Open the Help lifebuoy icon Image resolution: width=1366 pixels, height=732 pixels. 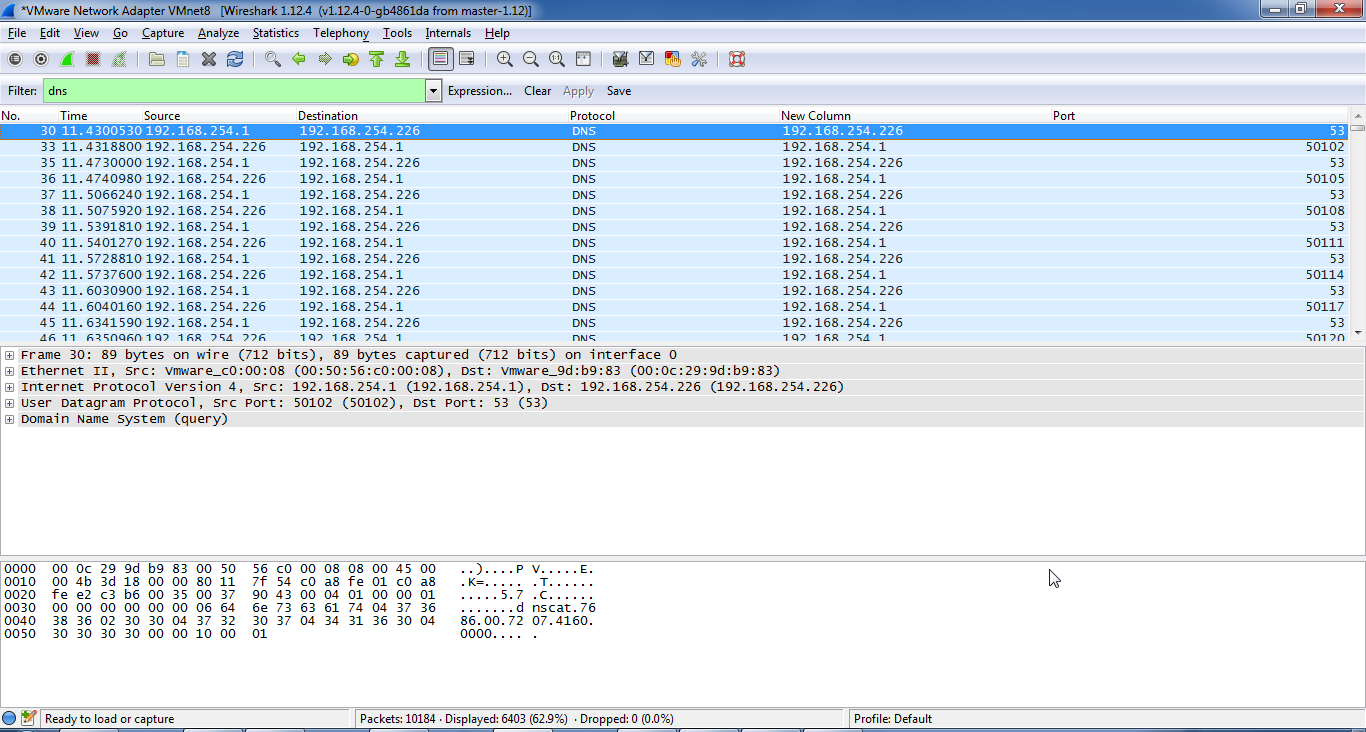tap(737, 59)
